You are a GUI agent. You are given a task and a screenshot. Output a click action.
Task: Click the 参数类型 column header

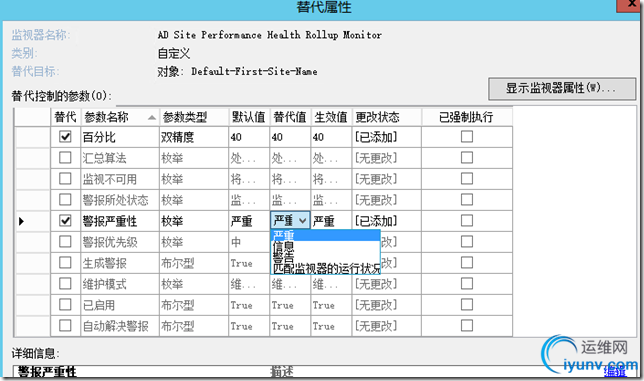(x=194, y=117)
